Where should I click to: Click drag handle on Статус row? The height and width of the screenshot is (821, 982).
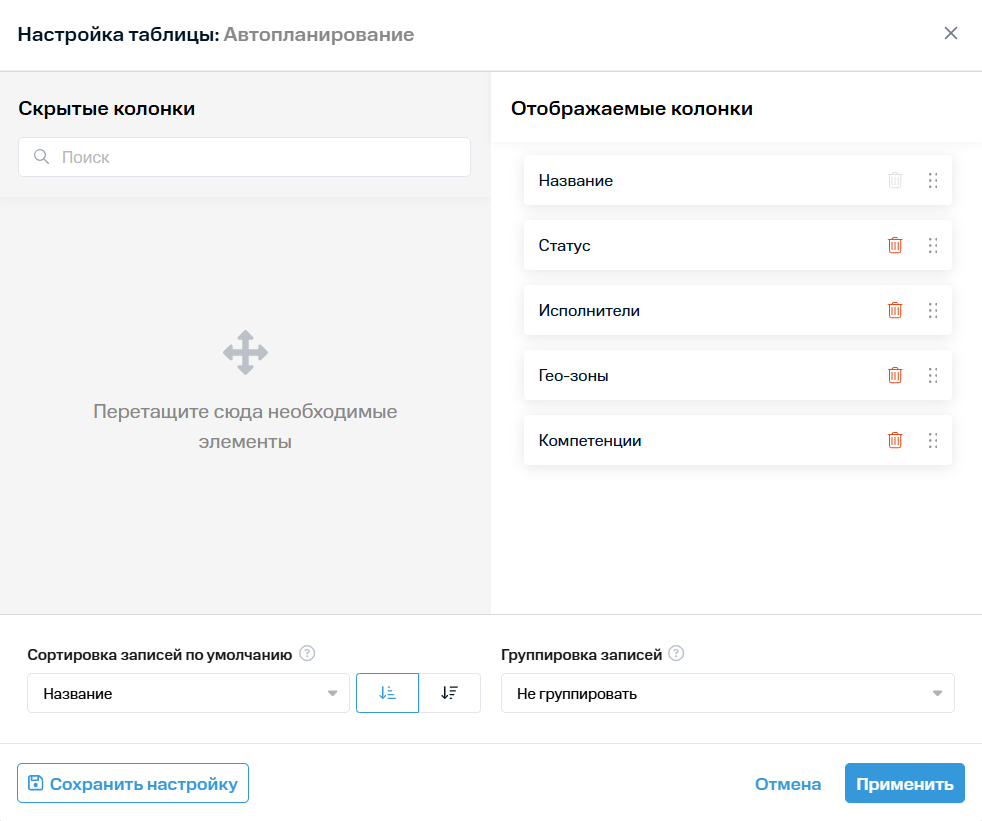pyautogui.click(x=933, y=245)
